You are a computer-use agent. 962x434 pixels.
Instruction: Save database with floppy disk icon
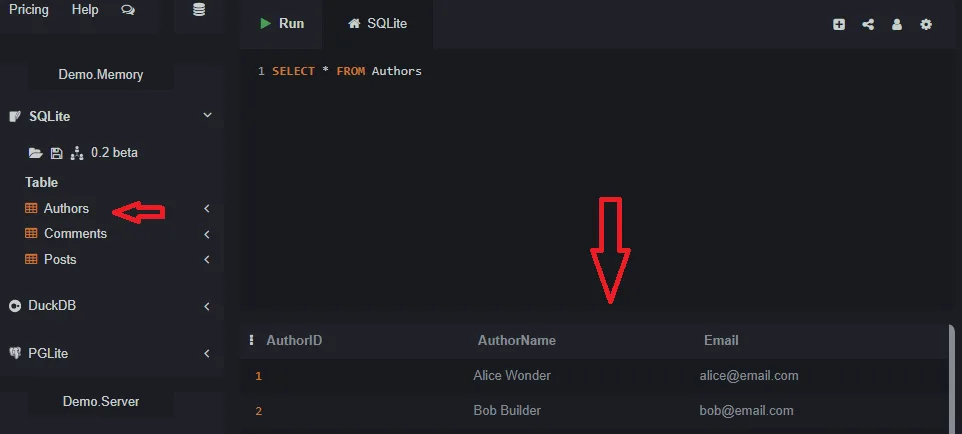click(56, 153)
